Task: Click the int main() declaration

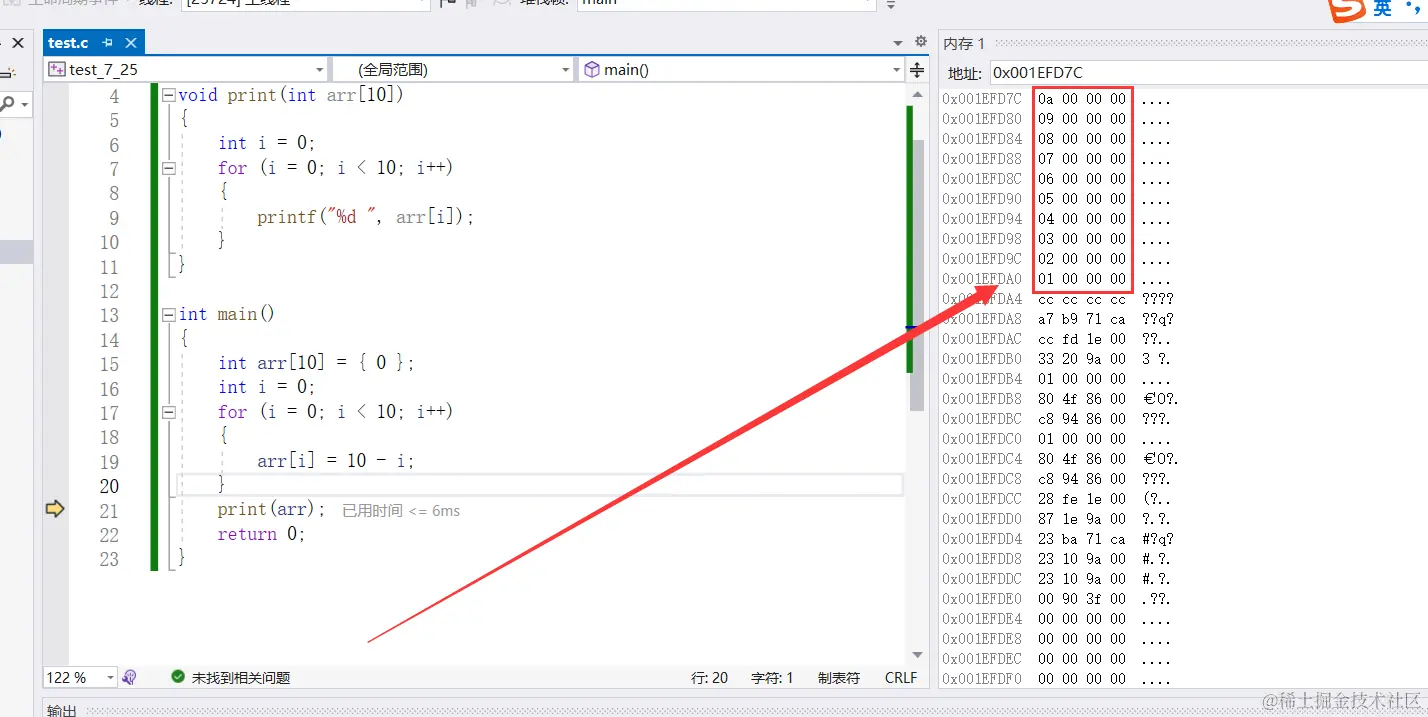Action: [x=227, y=314]
